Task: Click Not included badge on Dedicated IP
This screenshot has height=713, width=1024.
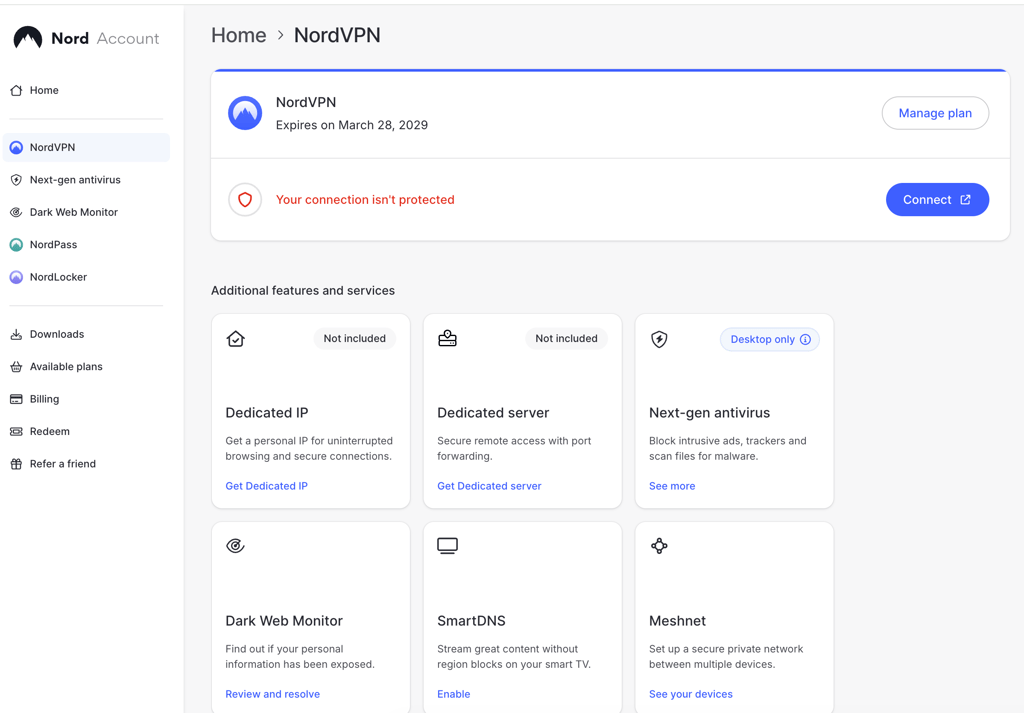Action: pos(355,338)
